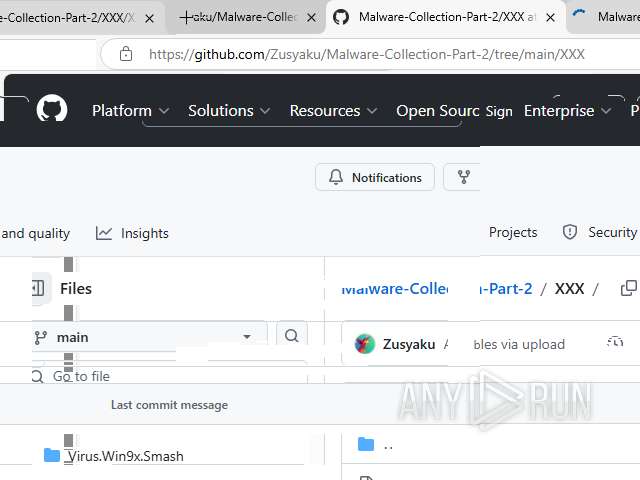The width and height of the screenshot is (640, 480).
Task: Click the fork repository icon button
Action: [x=463, y=177]
